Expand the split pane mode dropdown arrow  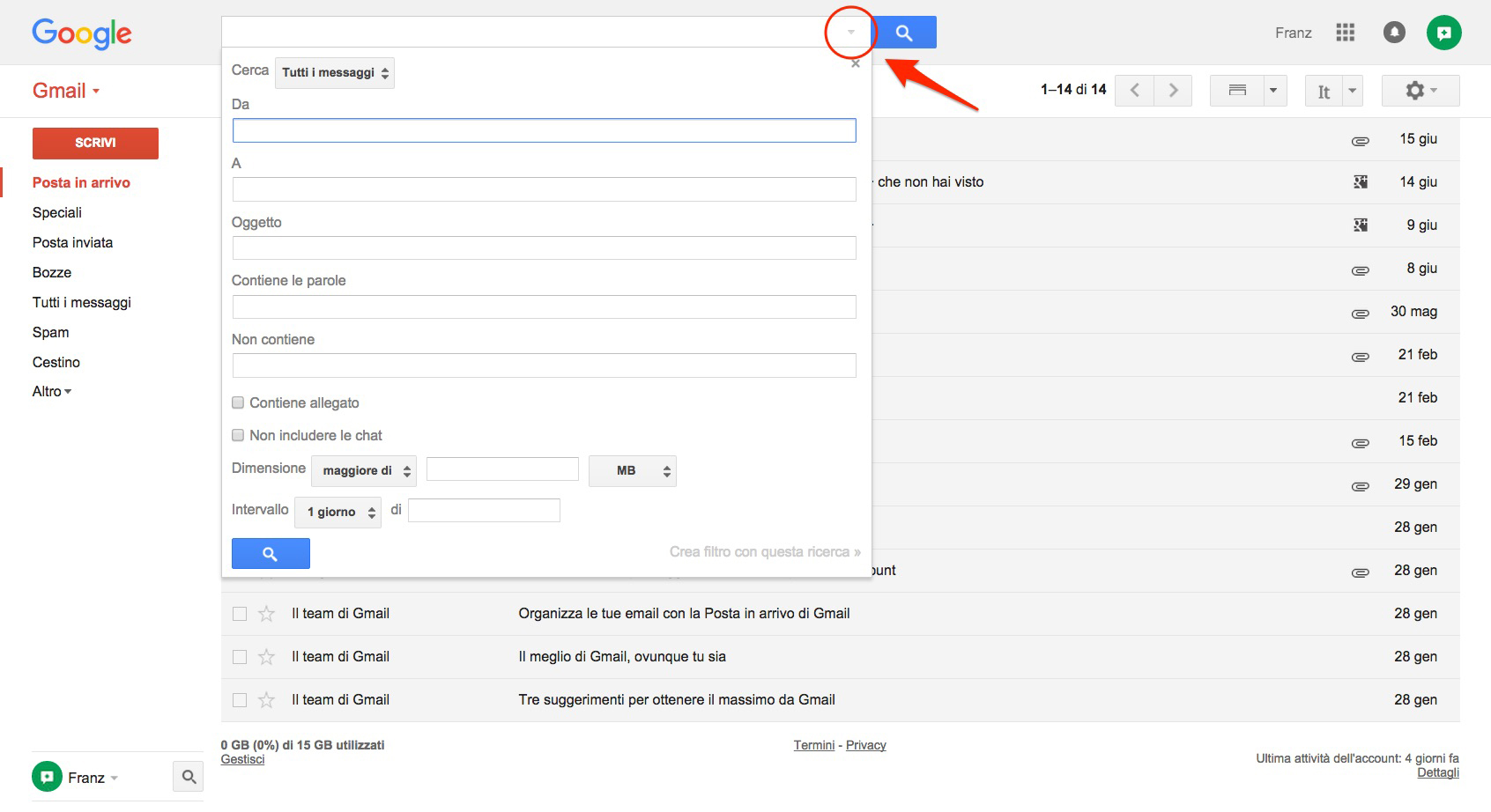point(1273,91)
